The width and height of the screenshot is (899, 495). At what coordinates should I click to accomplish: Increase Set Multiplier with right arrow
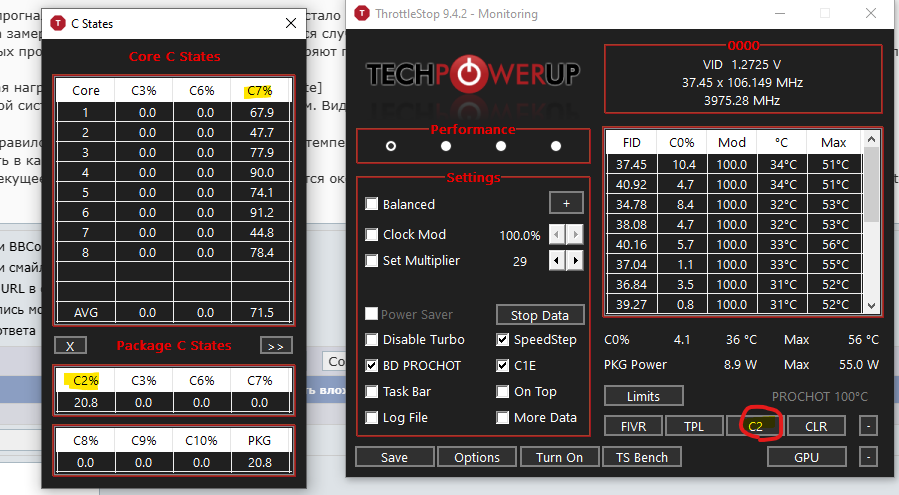tap(575, 260)
